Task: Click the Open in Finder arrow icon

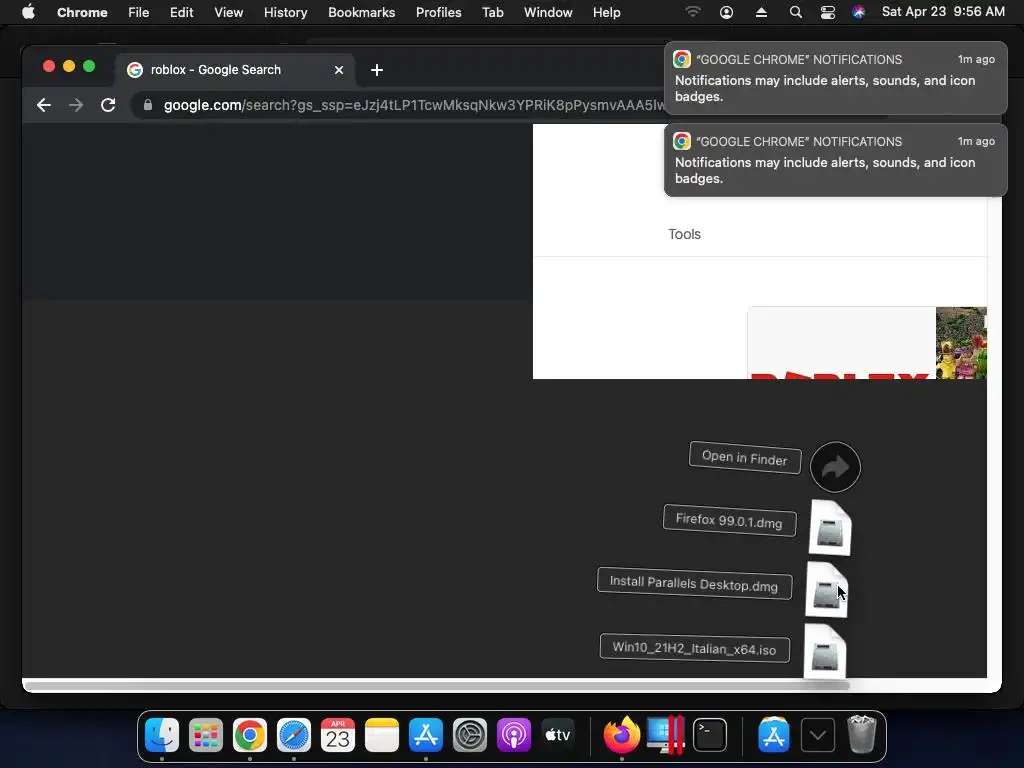Action: click(x=835, y=467)
